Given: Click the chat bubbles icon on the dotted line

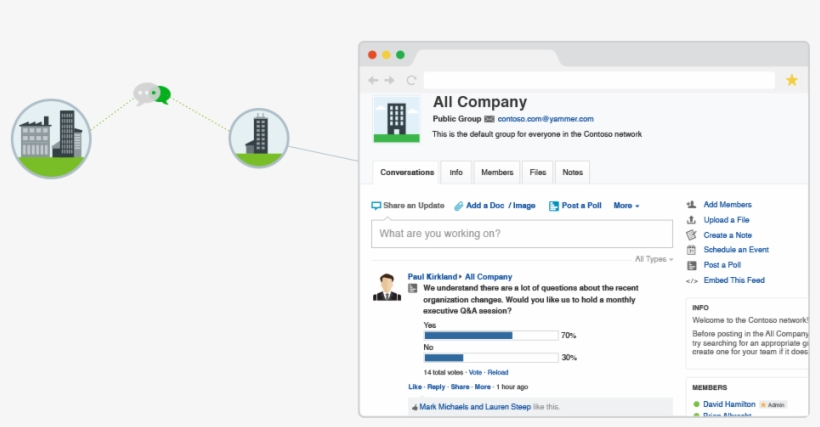Looking at the screenshot, I should (152, 94).
